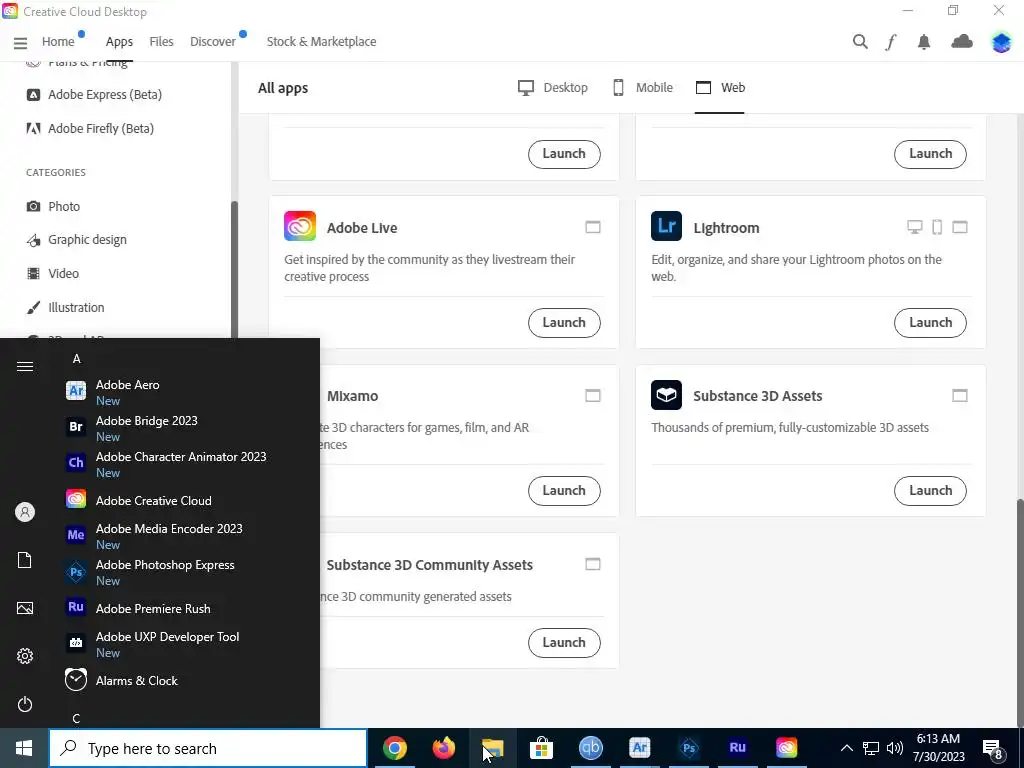
Task: Click the letter A group header
Action: click(76, 359)
